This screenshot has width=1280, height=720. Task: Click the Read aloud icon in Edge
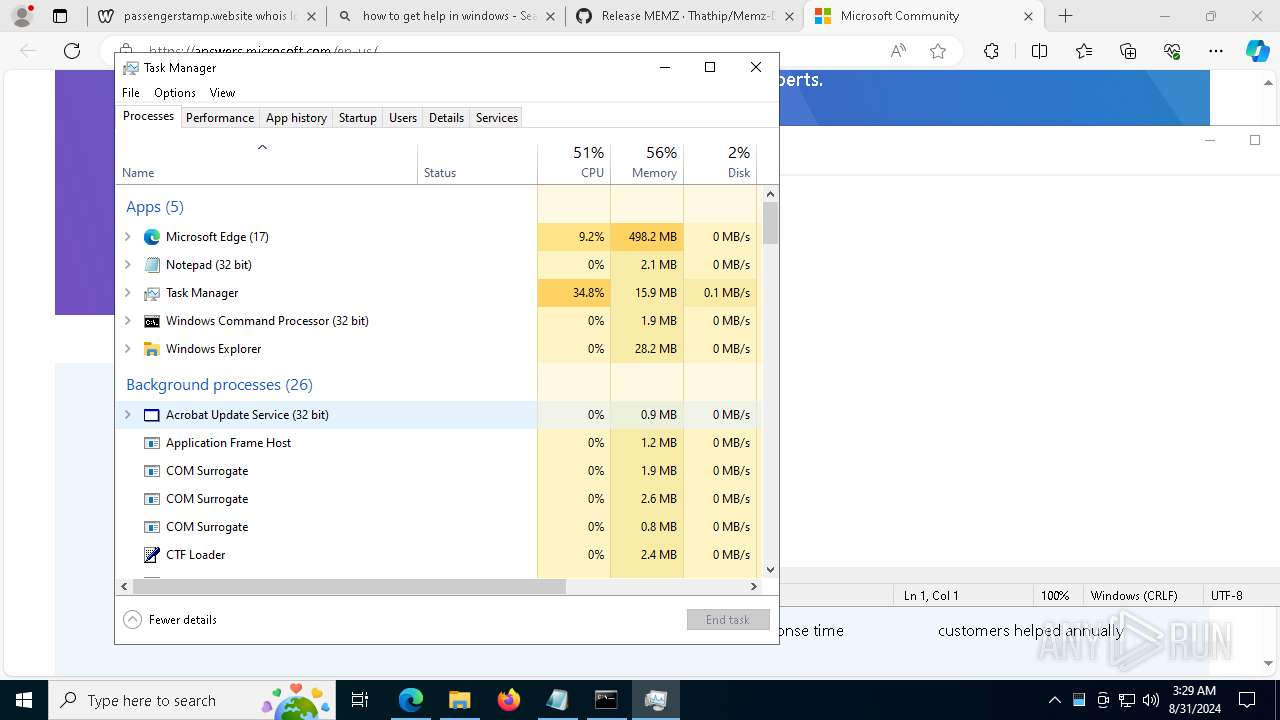coord(898,51)
